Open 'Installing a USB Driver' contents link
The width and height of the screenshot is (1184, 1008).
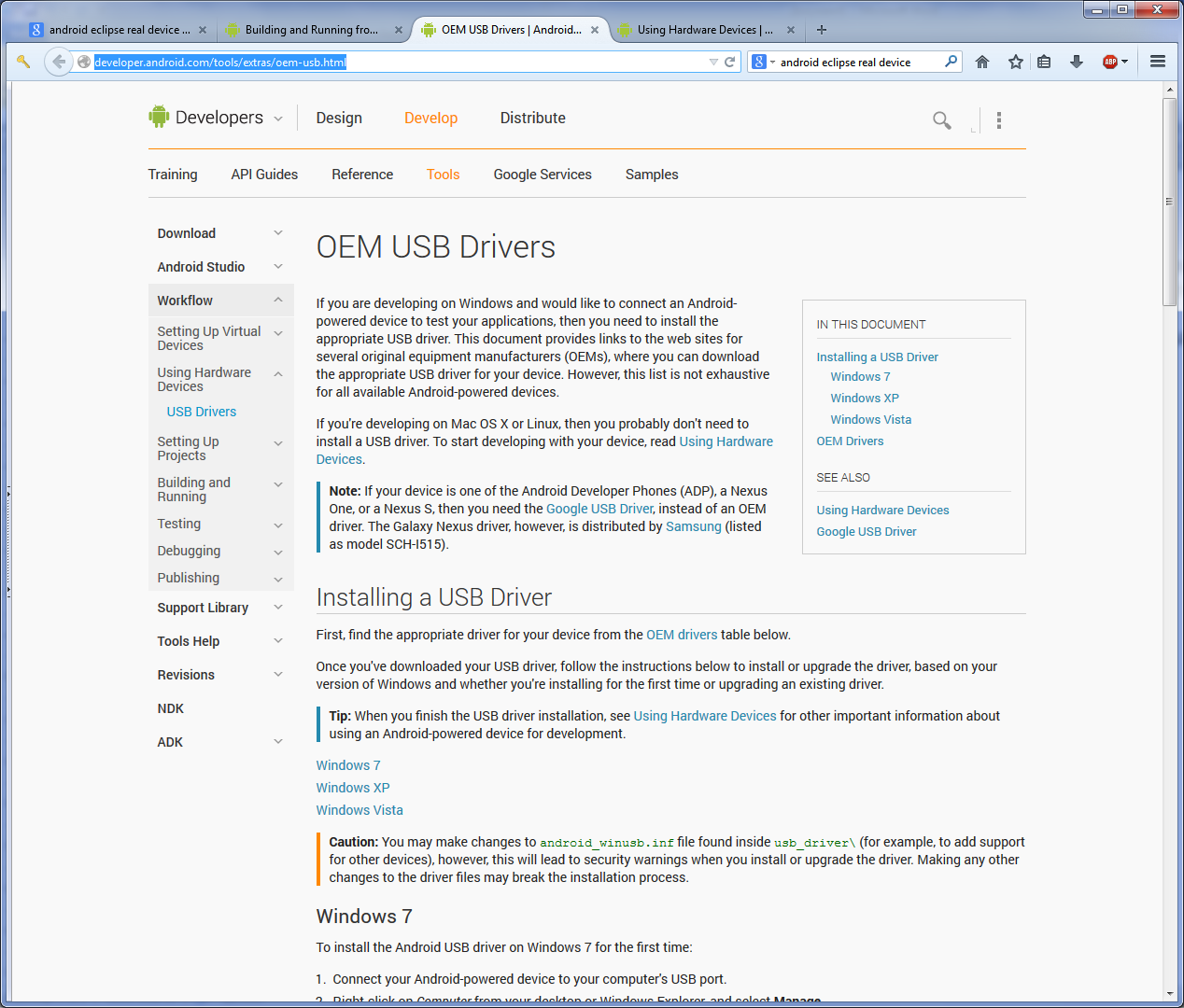878,357
